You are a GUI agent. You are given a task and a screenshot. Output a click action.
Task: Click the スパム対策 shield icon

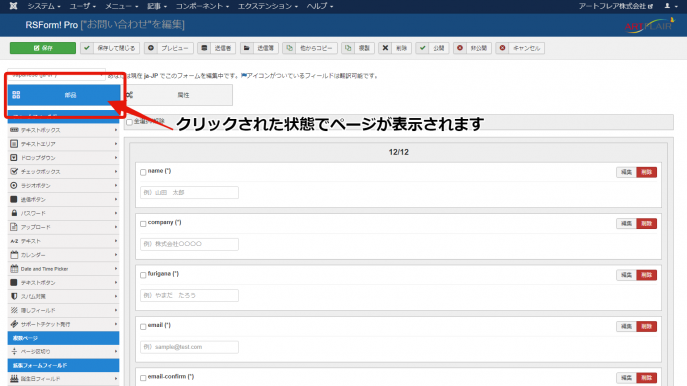14,296
